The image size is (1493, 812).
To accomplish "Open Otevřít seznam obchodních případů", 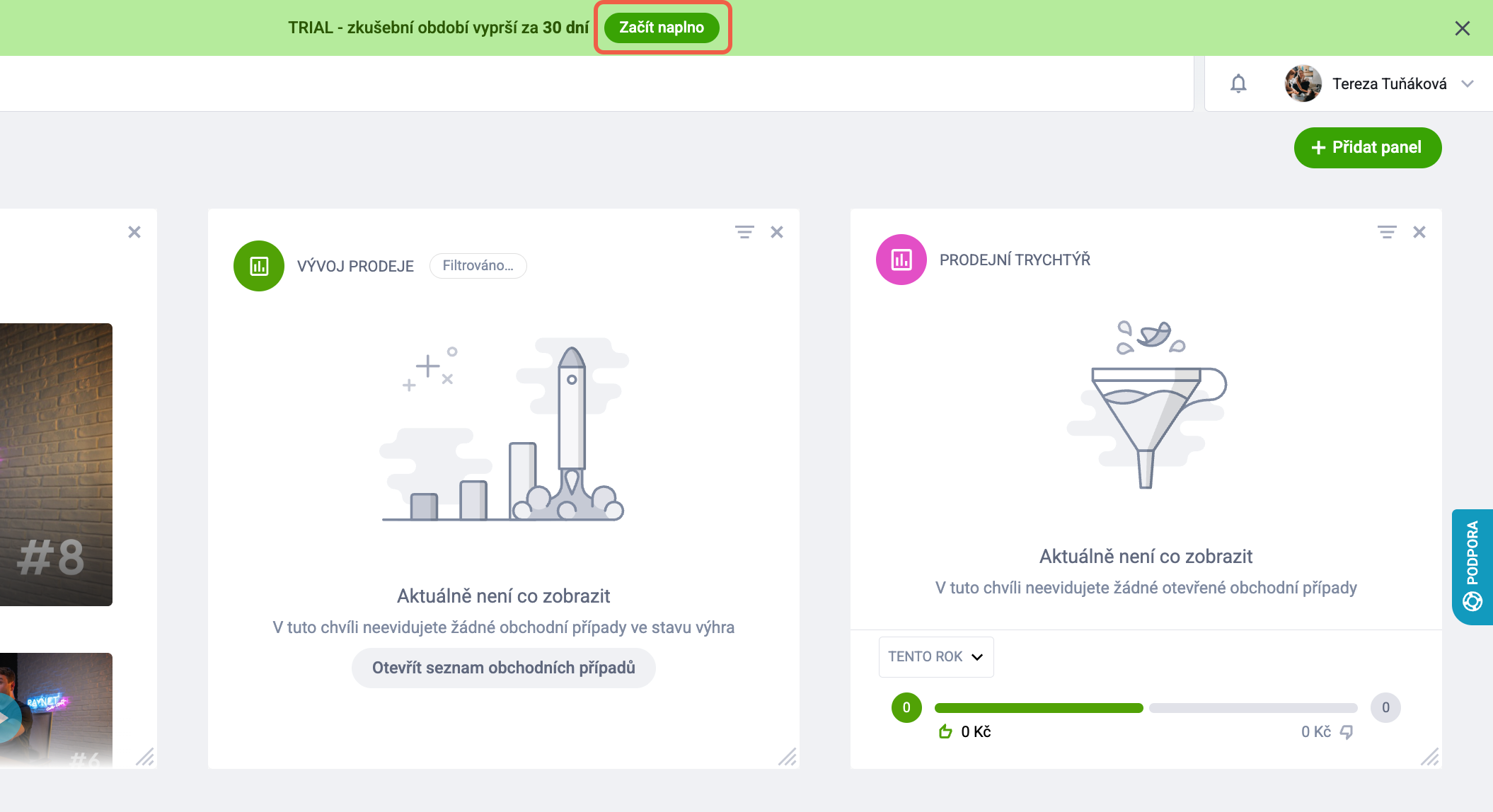I will coord(504,668).
